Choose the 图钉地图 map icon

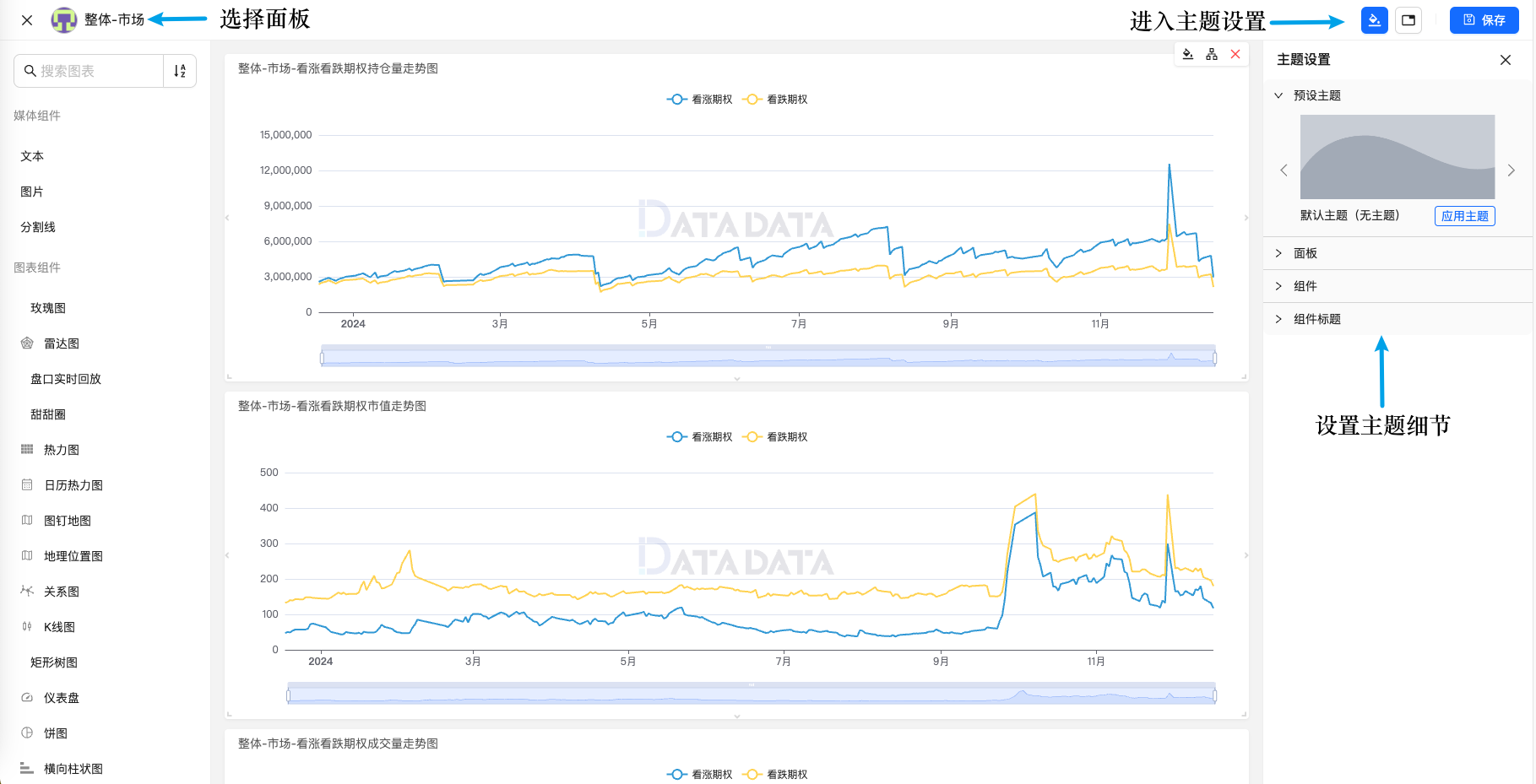click(27, 521)
